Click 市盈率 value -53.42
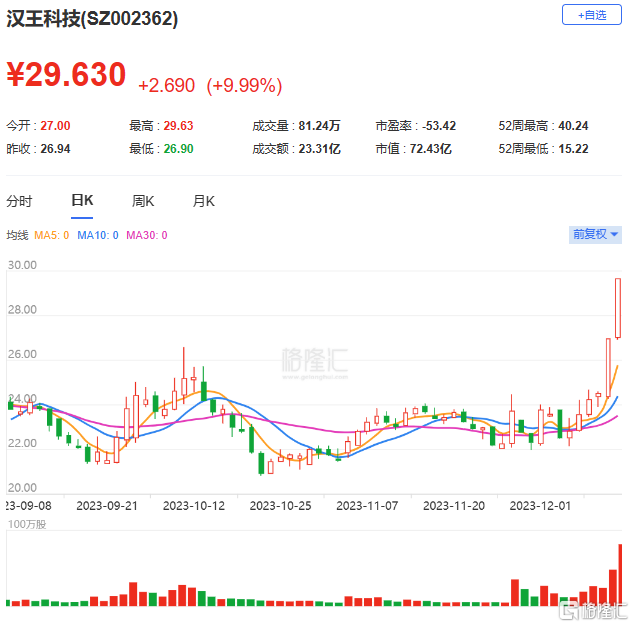 [x=439, y=126]
